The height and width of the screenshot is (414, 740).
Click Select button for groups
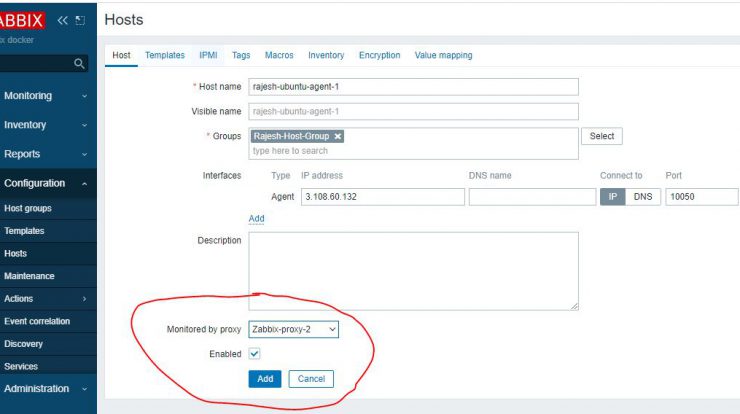click(x=602, y=136)
